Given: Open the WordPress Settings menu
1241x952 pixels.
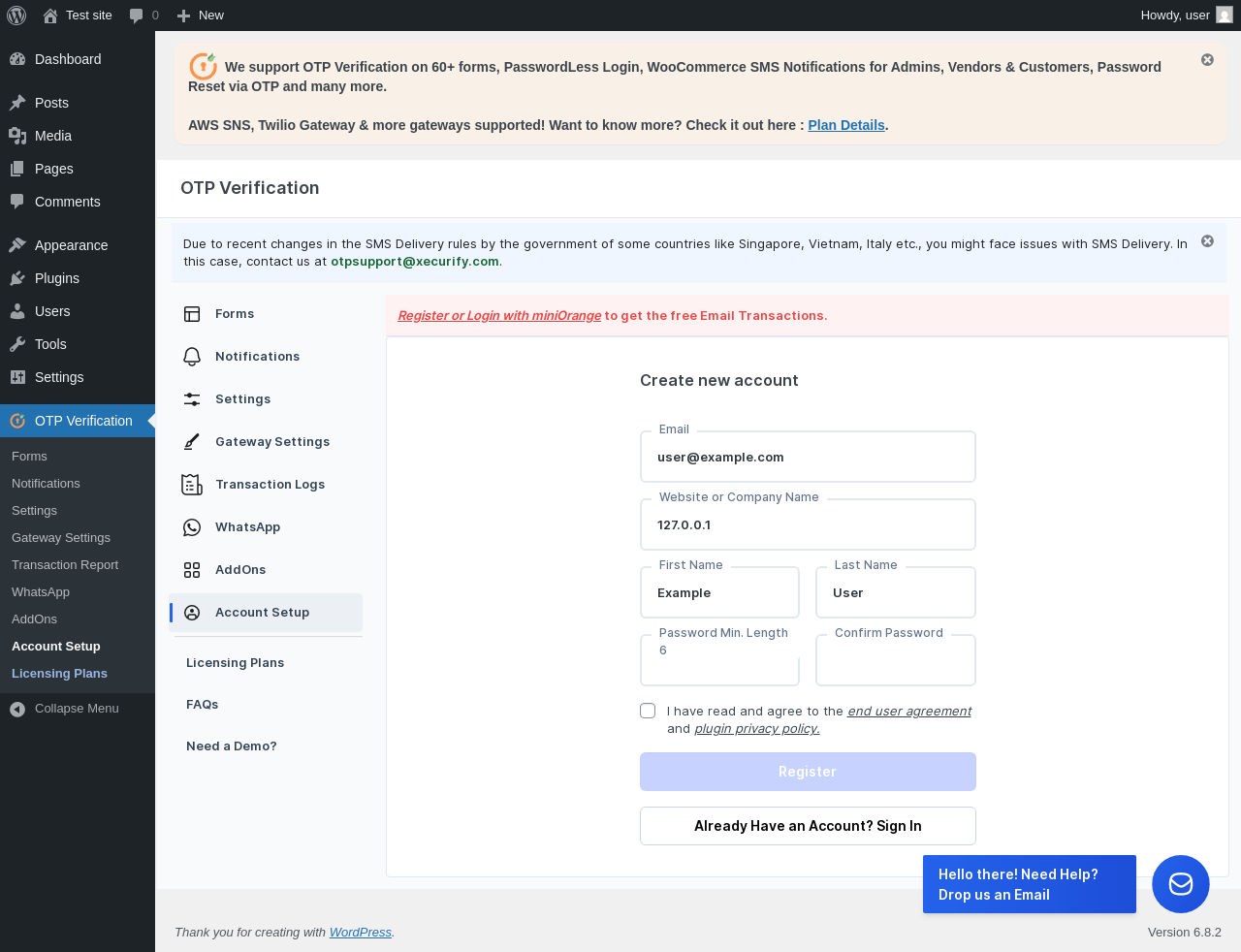Looking at the screenshot, I should click(78, 377).
